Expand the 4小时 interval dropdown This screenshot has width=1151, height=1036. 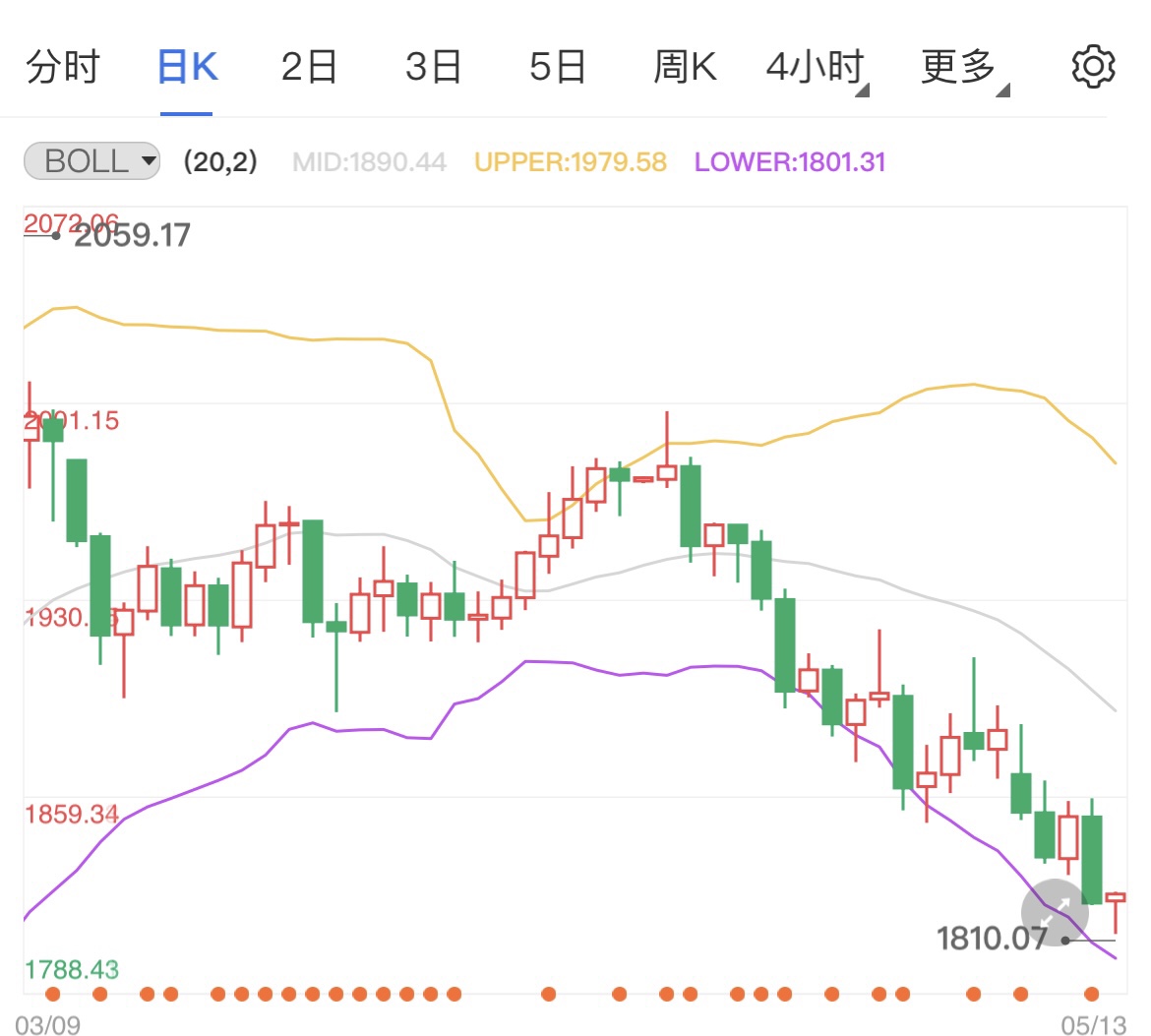coord(817,68)
